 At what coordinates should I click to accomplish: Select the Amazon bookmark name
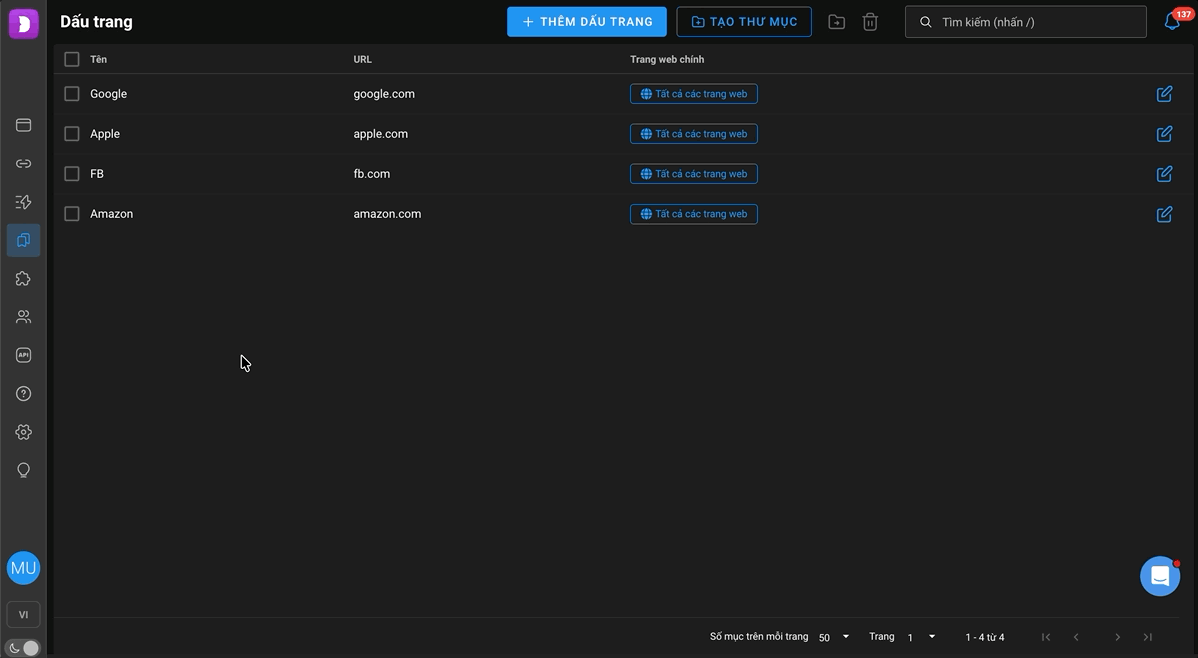pyautogui.click(x=112, y=214)
